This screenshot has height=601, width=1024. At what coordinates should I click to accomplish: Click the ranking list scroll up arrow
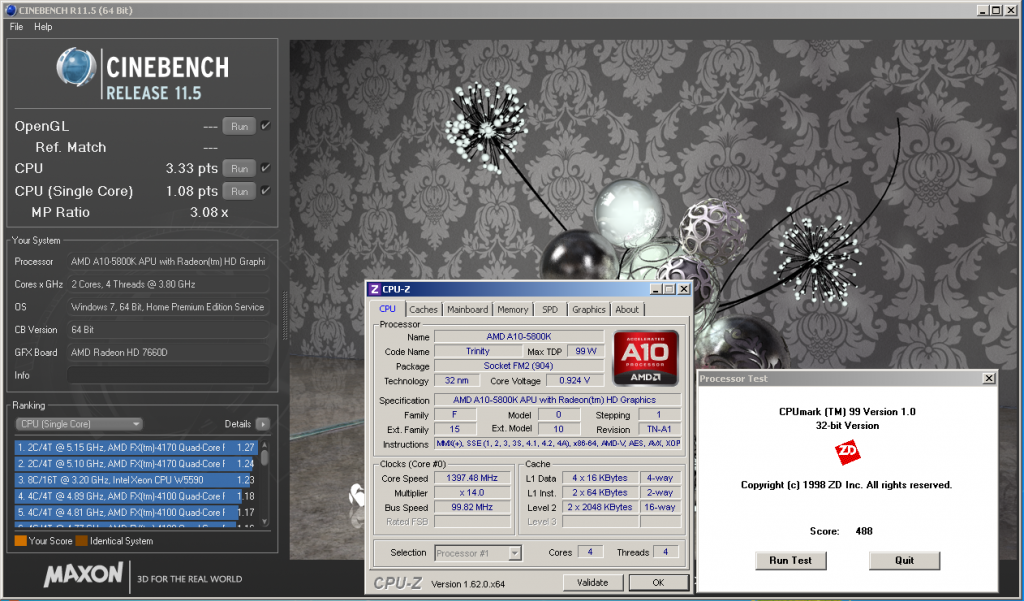pos(264,445)
